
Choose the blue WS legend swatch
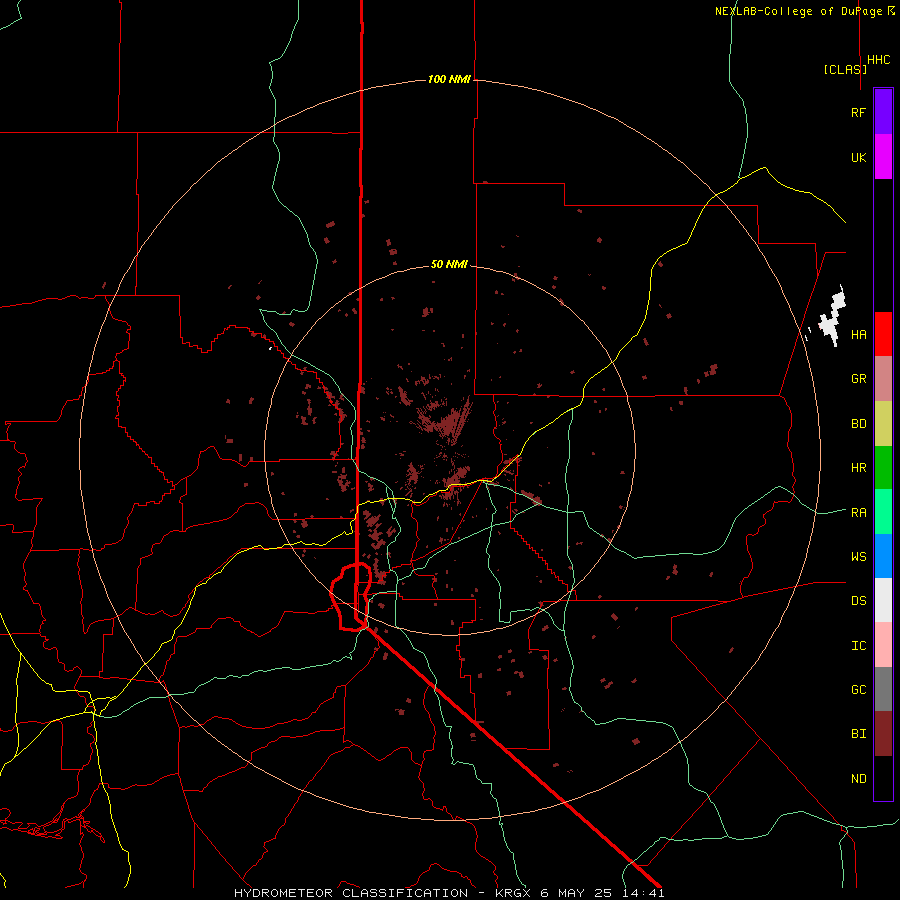click(883, 556)
